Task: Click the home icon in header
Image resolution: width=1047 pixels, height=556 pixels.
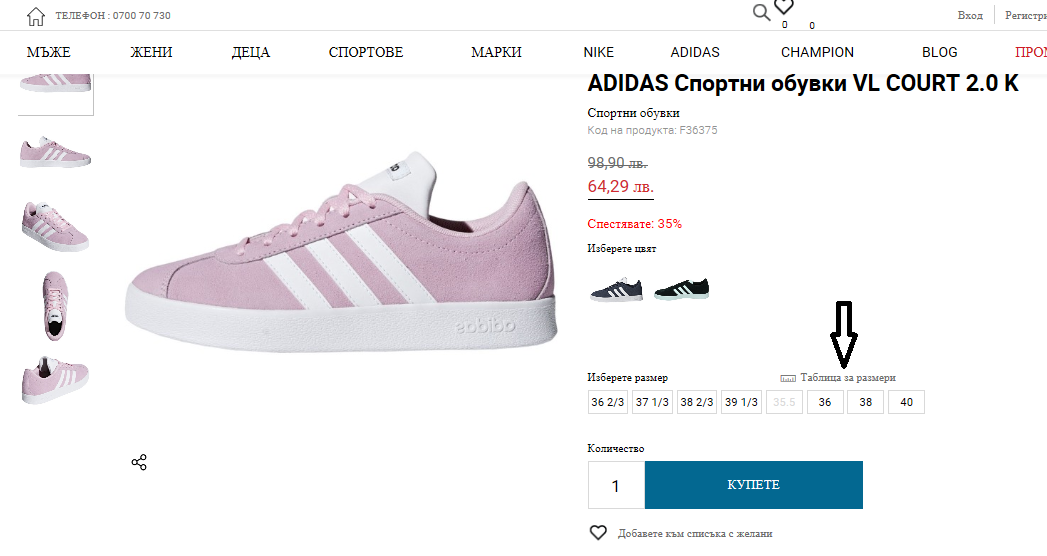Action: (36, 16)
